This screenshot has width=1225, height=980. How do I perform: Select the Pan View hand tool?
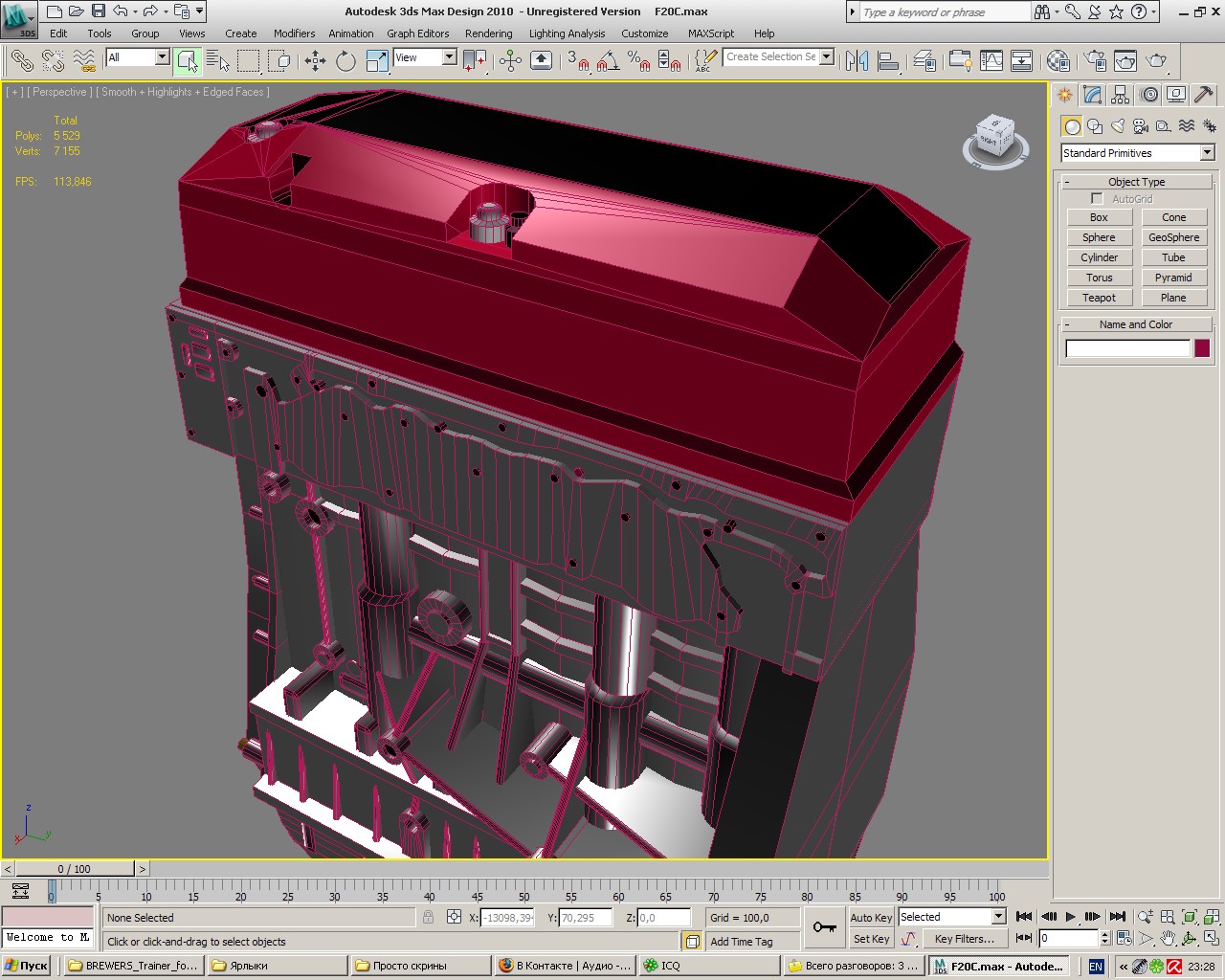click(x=1168, y=939)
